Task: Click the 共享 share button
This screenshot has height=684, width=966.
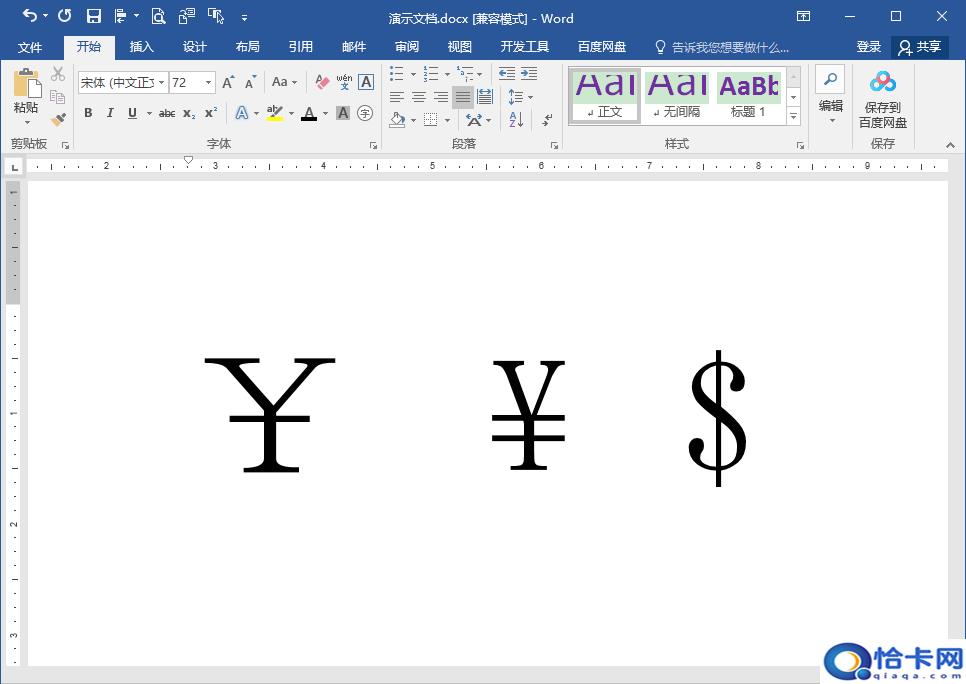Action: coord(920,47)
